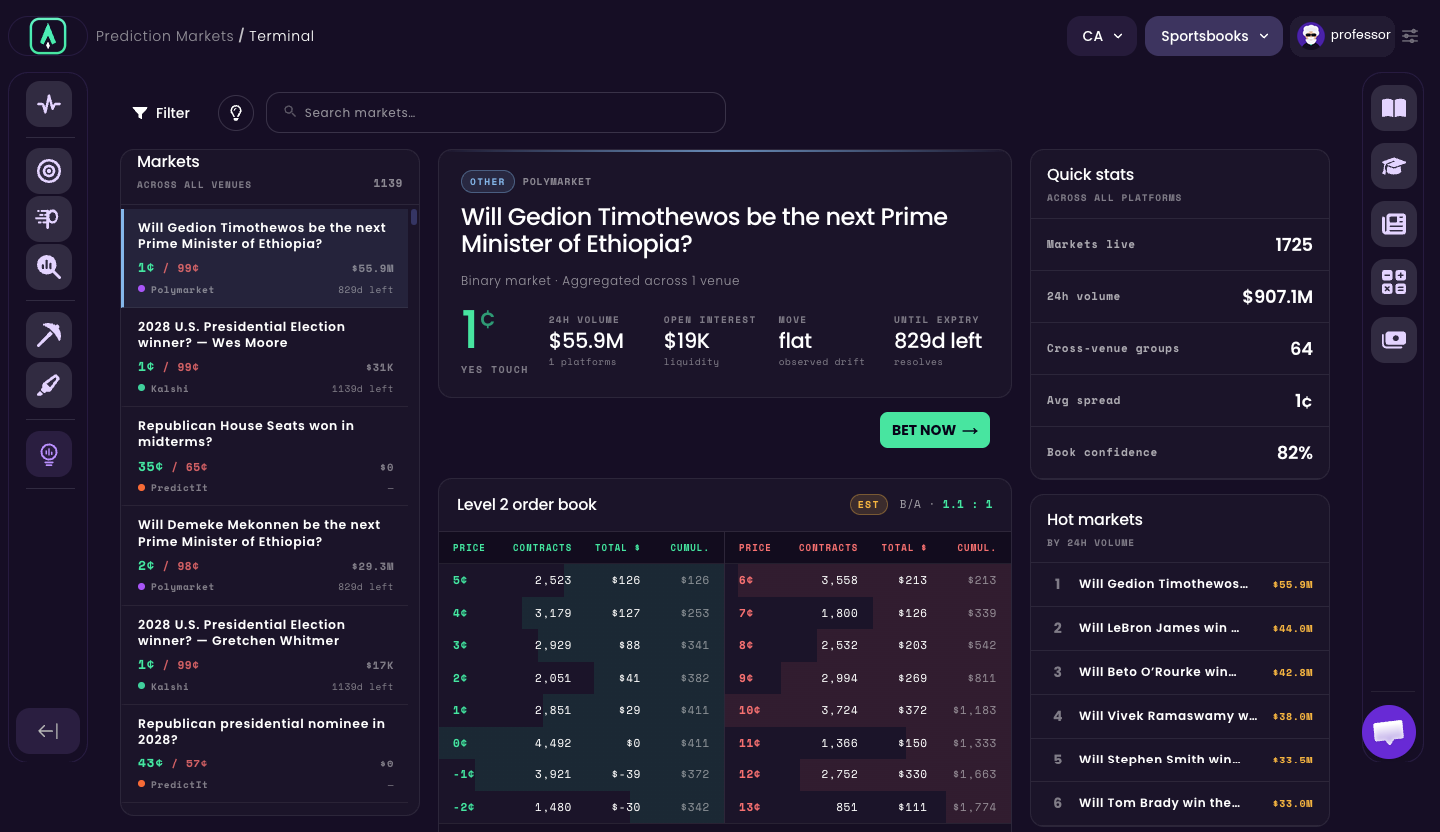Select the Wes Moore presidential election market

[265, 357]
